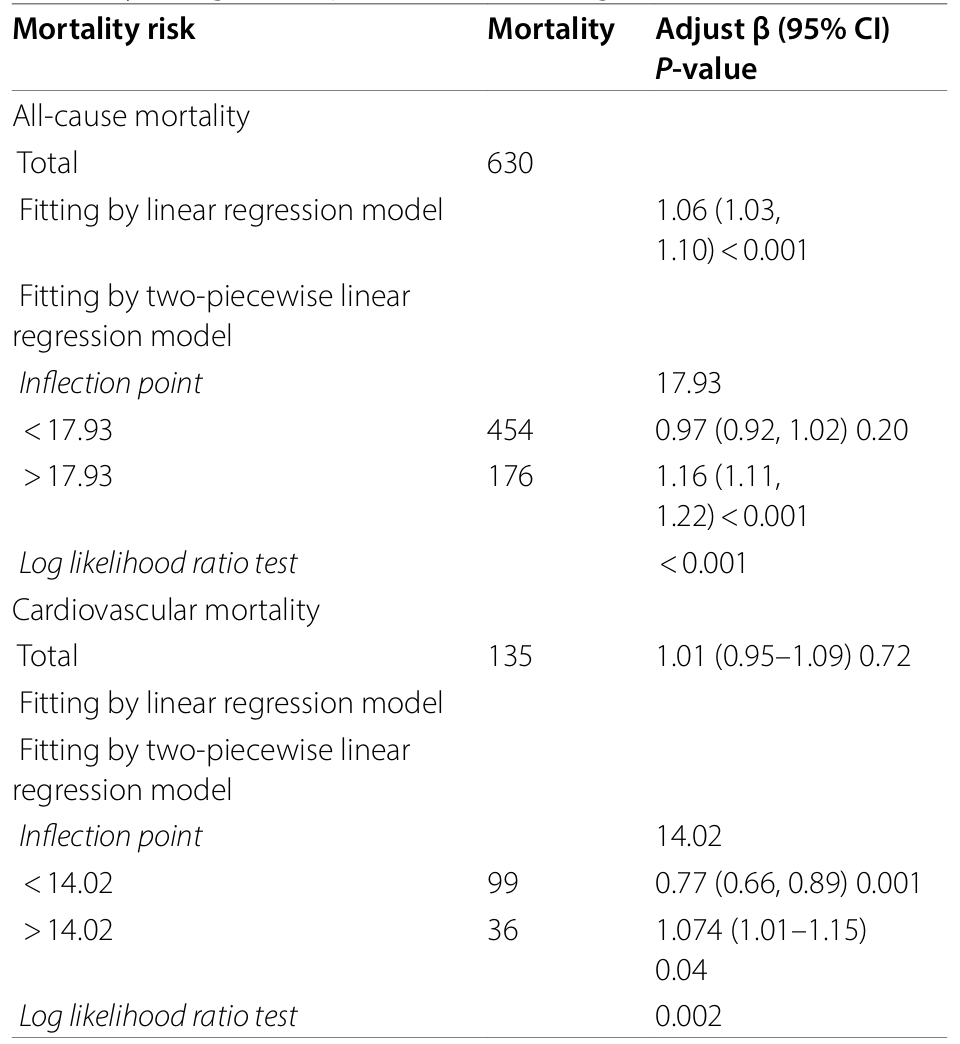Viewport: 960px width, 1044px height.
Task: Click the last log likelihood value 0.002
Action: coord(688,1016)
